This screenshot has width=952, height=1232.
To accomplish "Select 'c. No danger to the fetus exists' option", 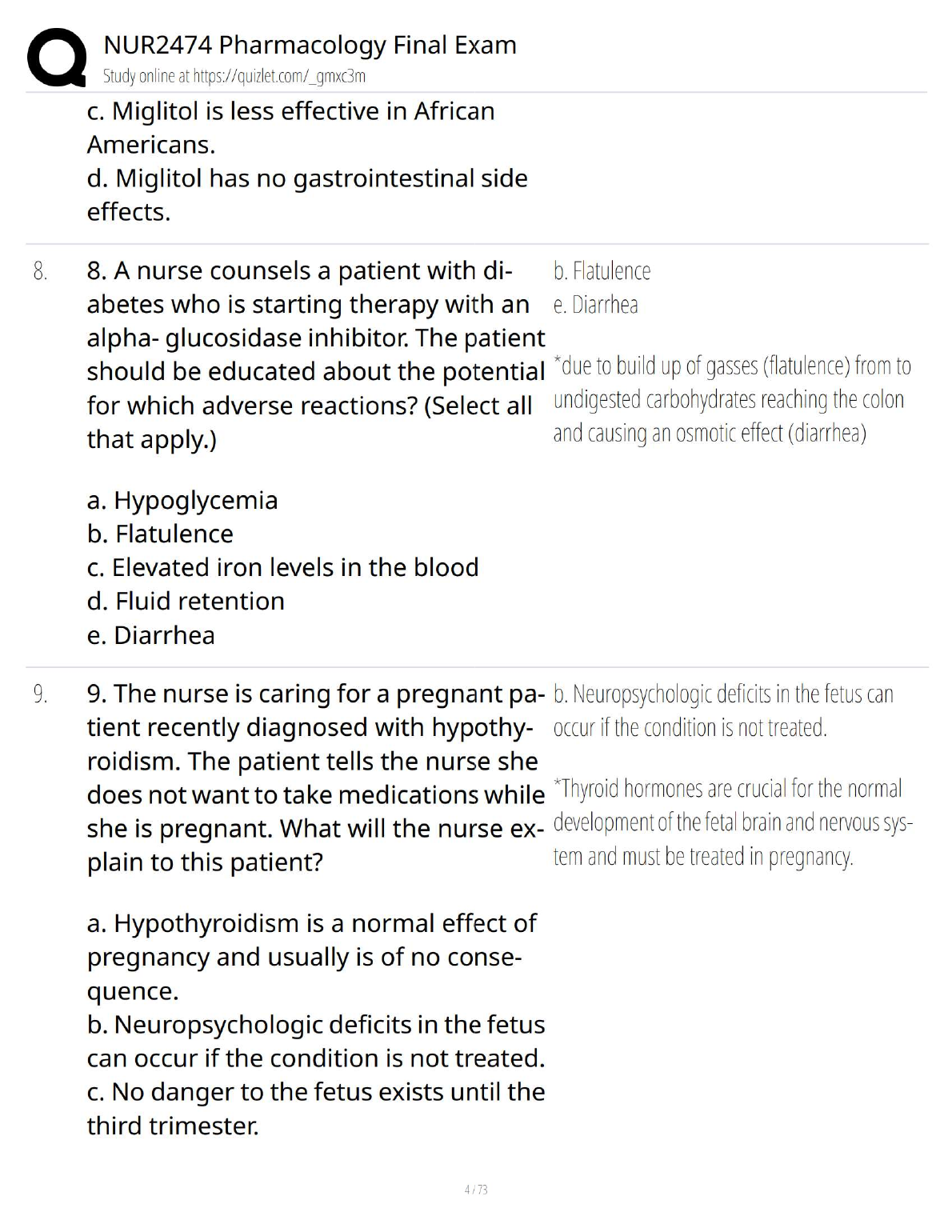I will pos(315,1108).
